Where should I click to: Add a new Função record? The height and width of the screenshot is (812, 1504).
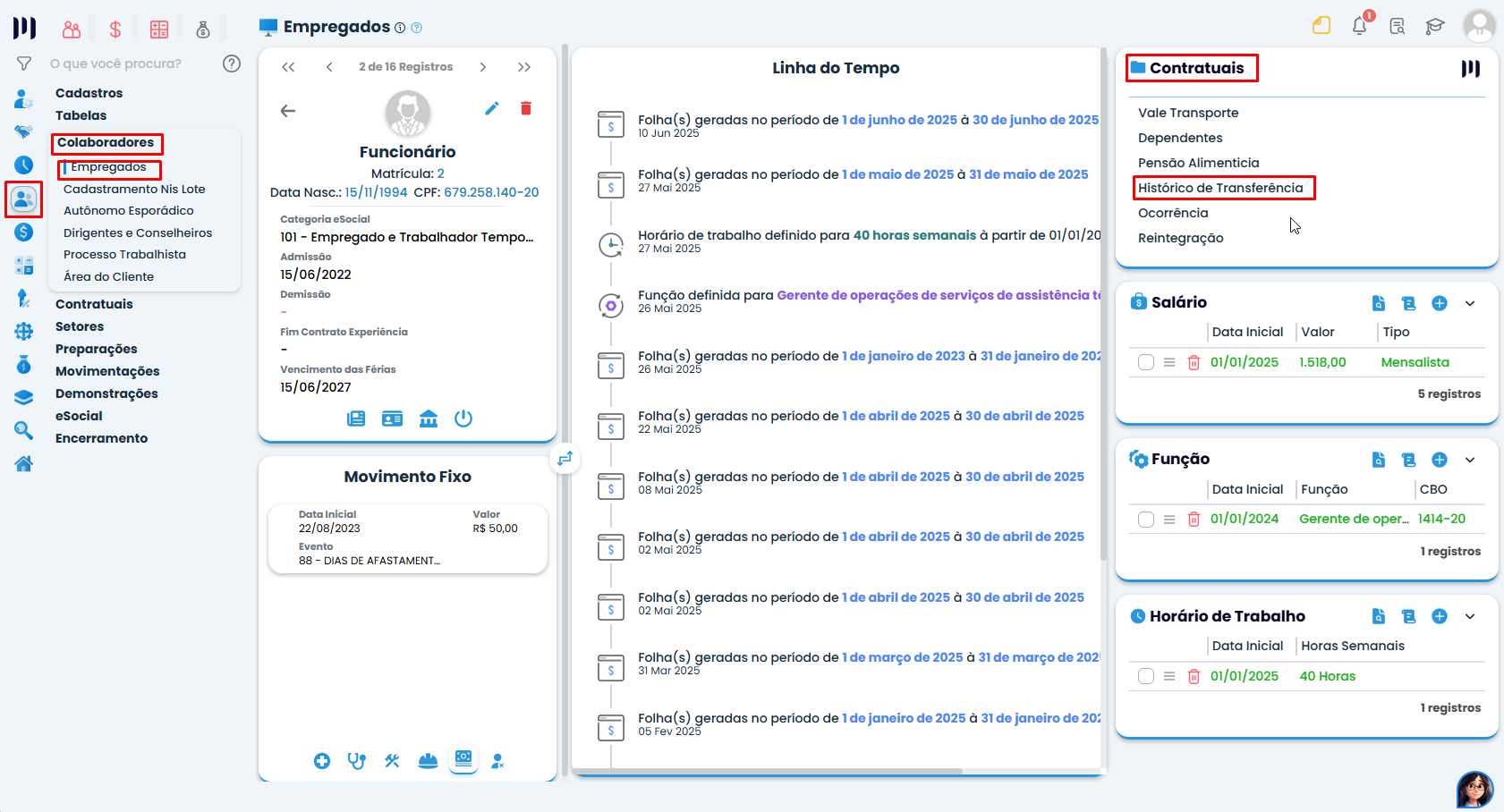click(1440, 460)
